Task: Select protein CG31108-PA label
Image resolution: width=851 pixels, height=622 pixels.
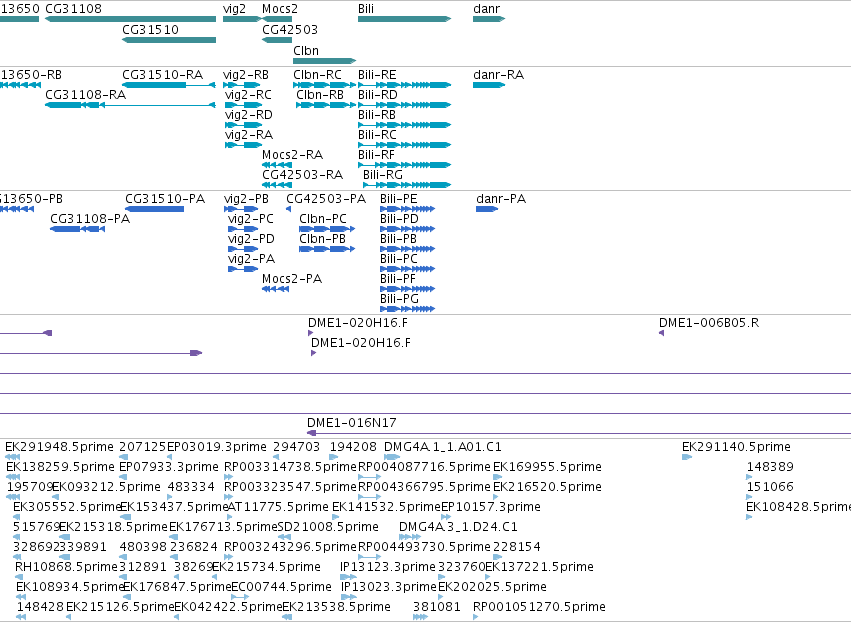Action: (x=90, y=219)
